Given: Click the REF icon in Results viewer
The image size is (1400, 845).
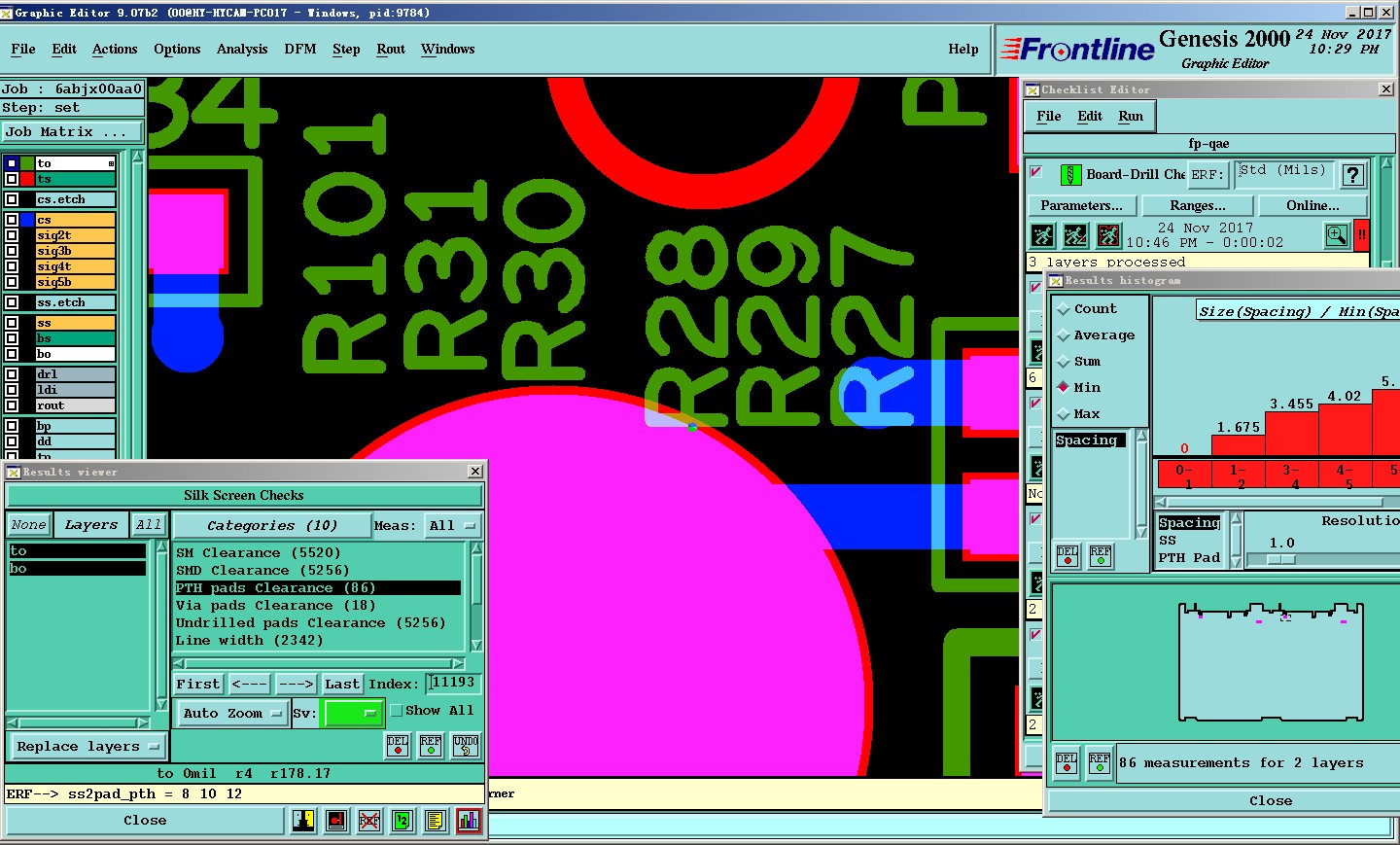Looking at the screenshot, I should [431, 746].
